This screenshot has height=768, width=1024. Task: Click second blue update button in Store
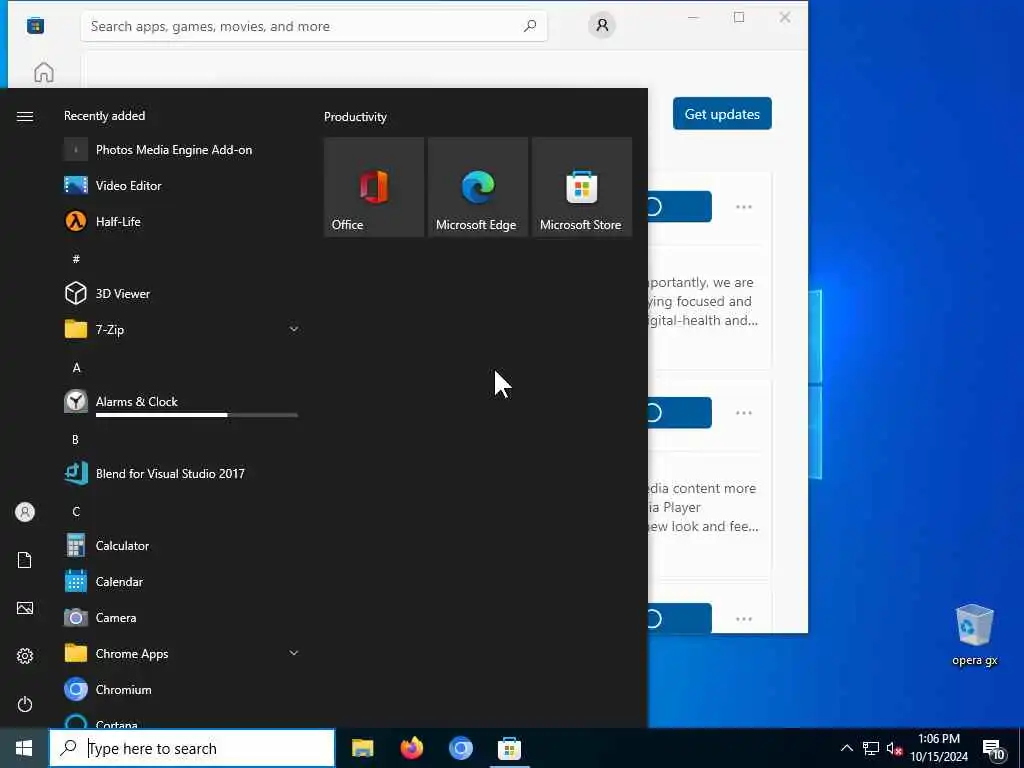click(x=679, y=413)
